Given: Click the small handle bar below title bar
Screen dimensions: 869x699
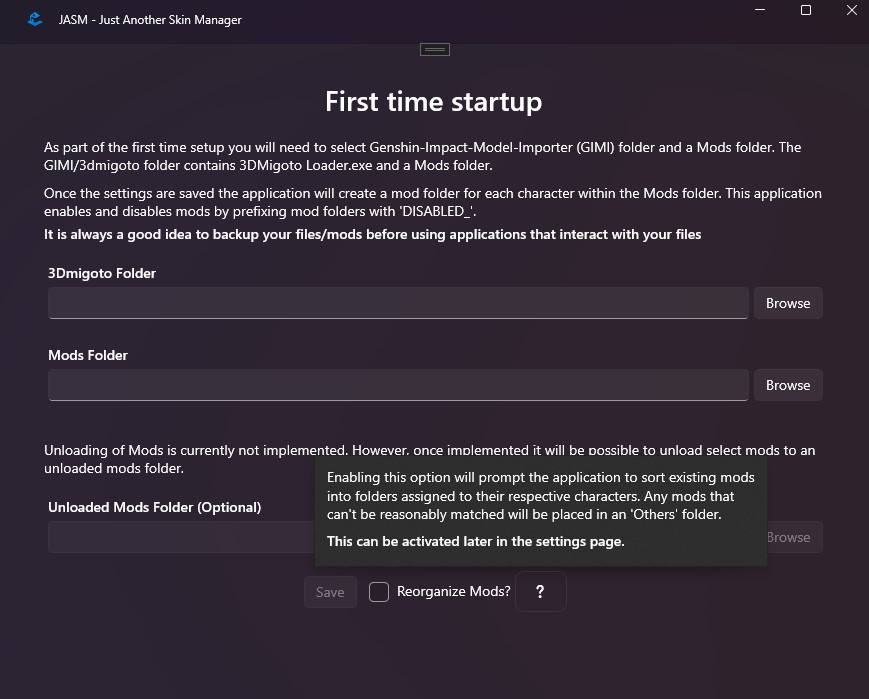Looking at the screenshot, I should pos(435,49).
